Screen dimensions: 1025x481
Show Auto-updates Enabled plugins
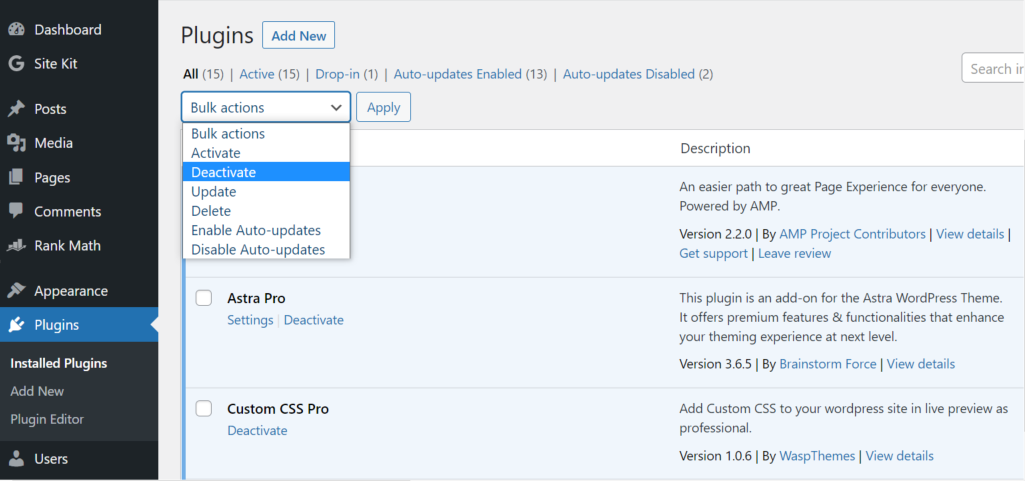[458, 75]
